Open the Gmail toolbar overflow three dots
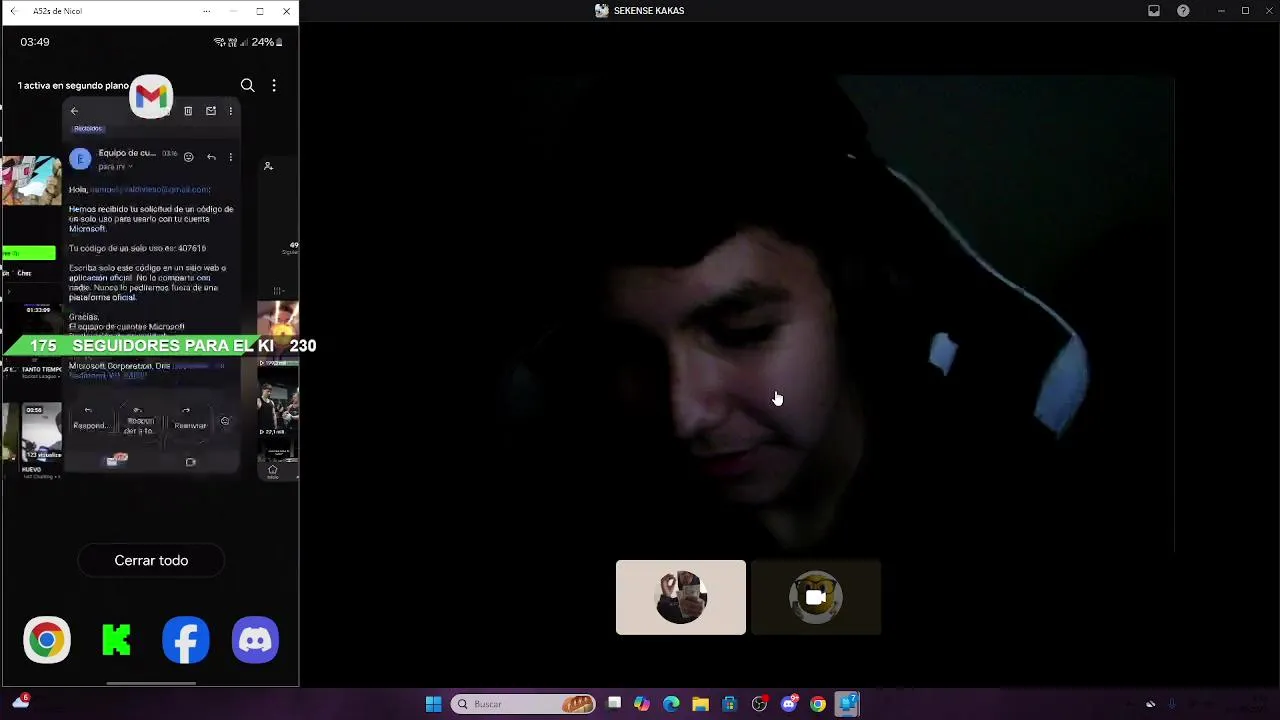The width and height of the screenshot is (1280, 720). point(231,111)
